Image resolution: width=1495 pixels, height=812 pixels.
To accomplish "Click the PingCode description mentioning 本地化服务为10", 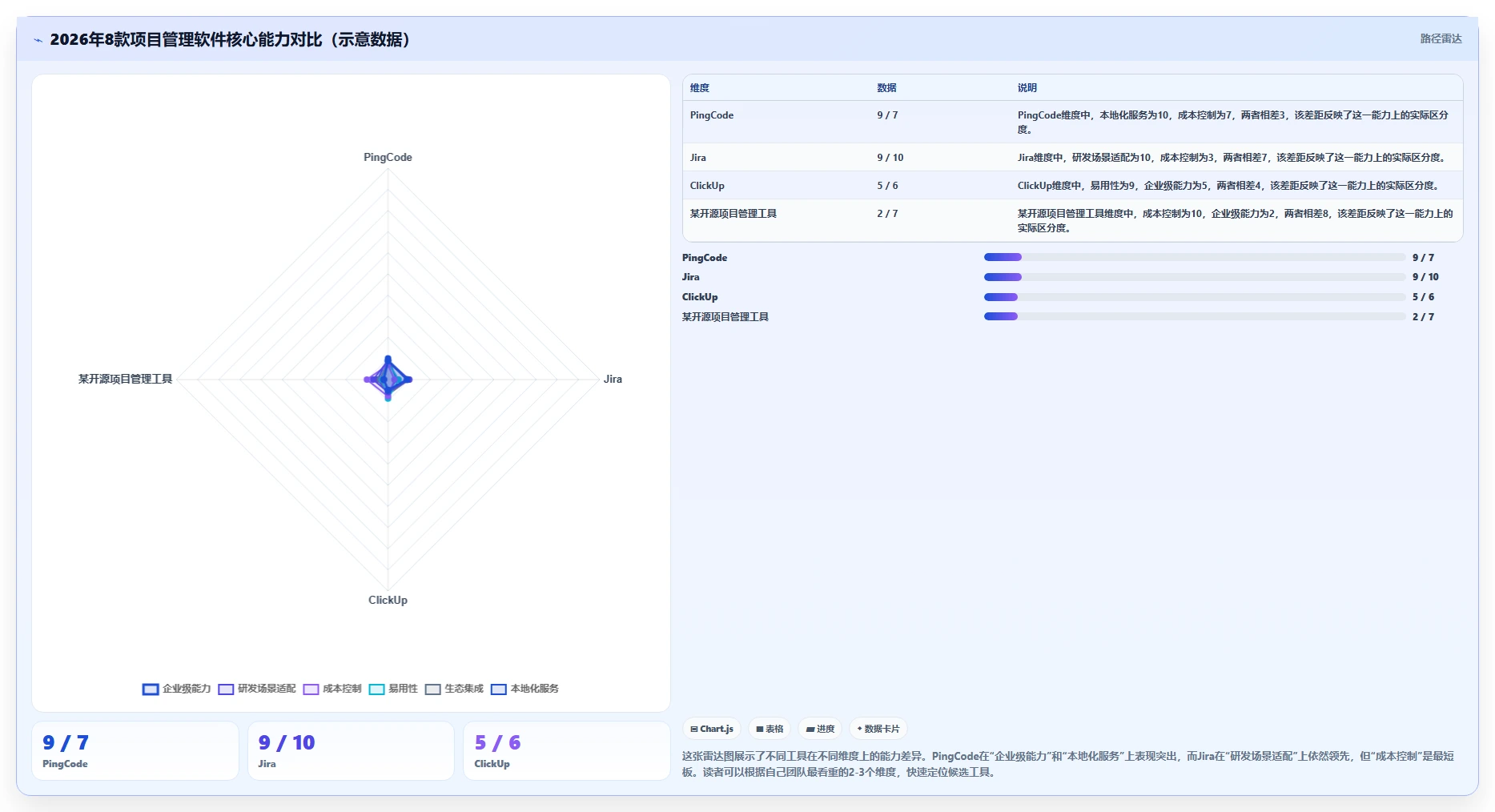I will coord(1233,123).
